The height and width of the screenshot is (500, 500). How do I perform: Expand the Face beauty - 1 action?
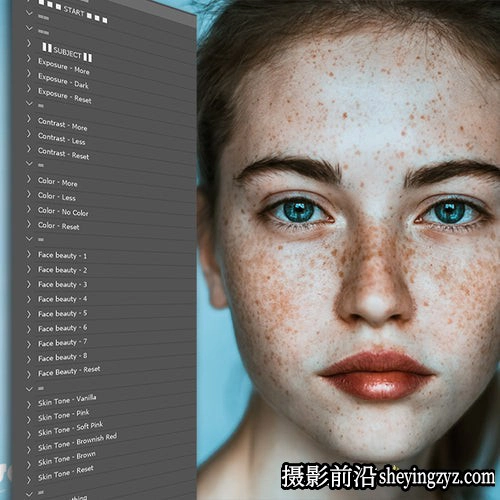pos(29,254)
